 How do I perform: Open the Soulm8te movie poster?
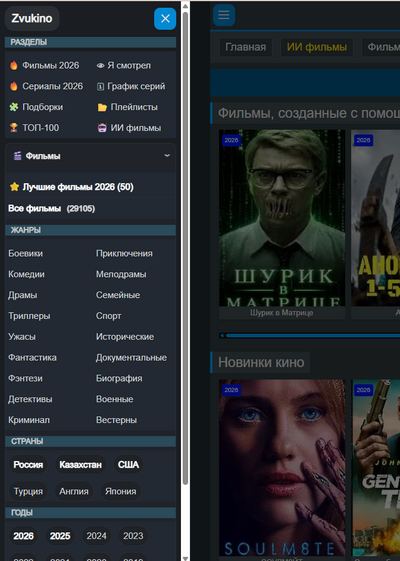pos(282,467)
